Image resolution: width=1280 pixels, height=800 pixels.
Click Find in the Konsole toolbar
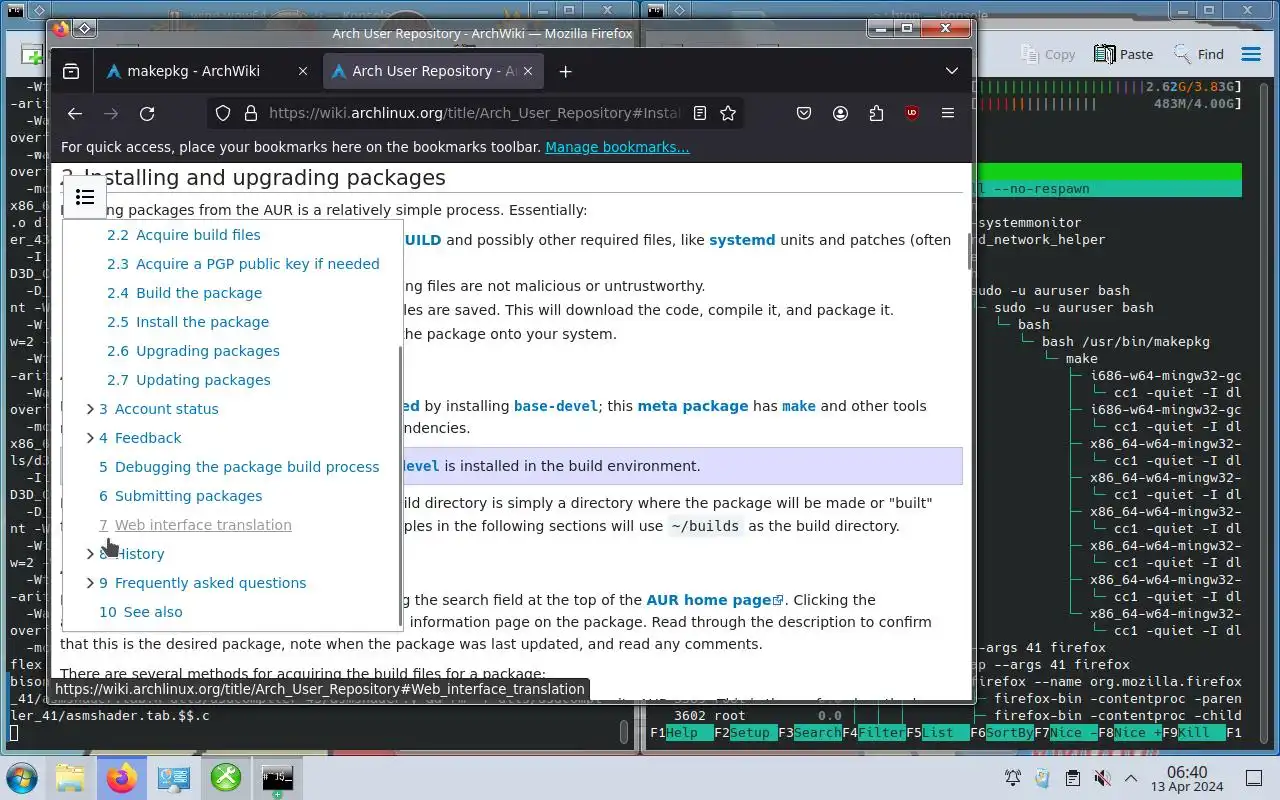coord(1197,54)
